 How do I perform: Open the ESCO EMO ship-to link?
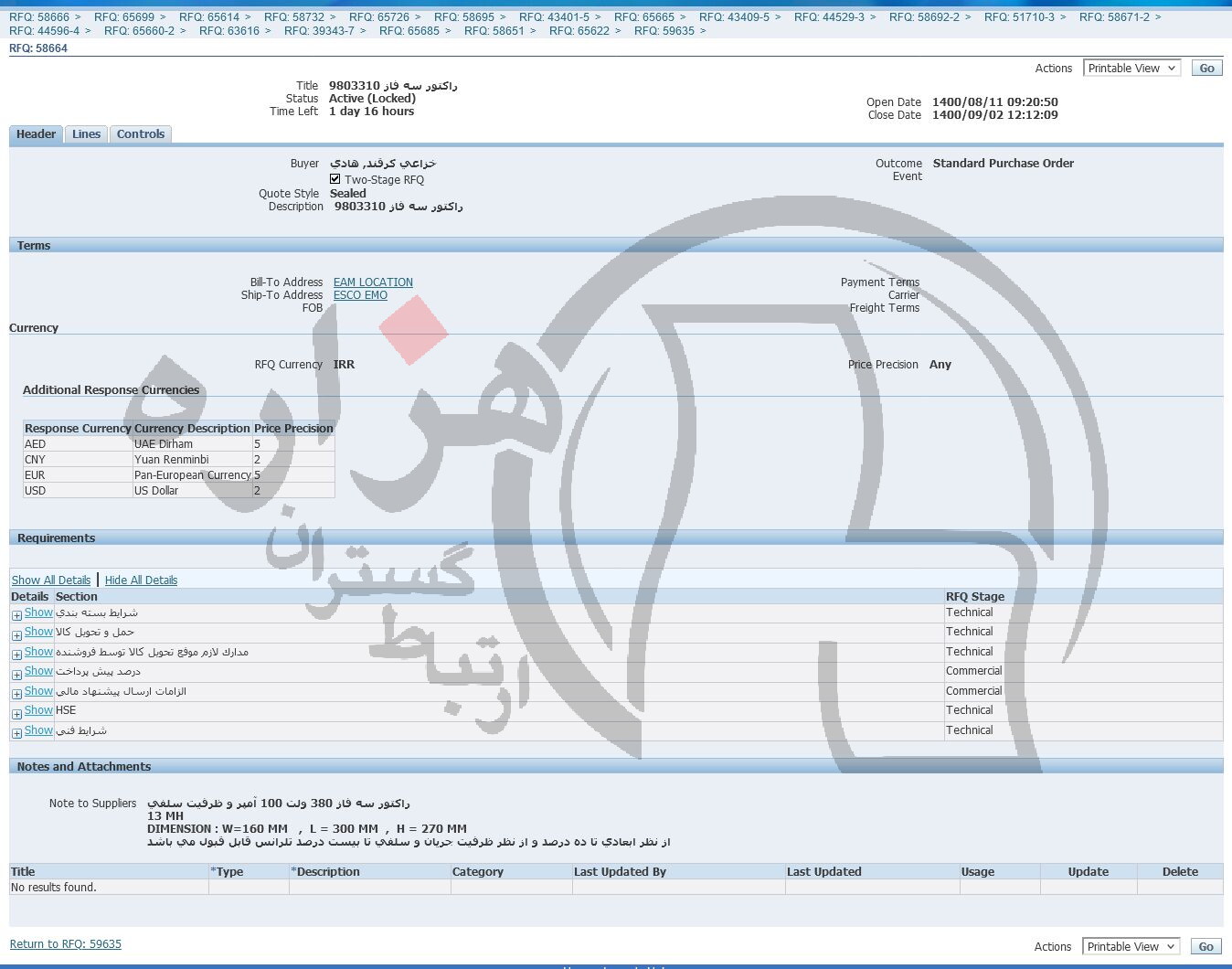(x=360, y=295)
